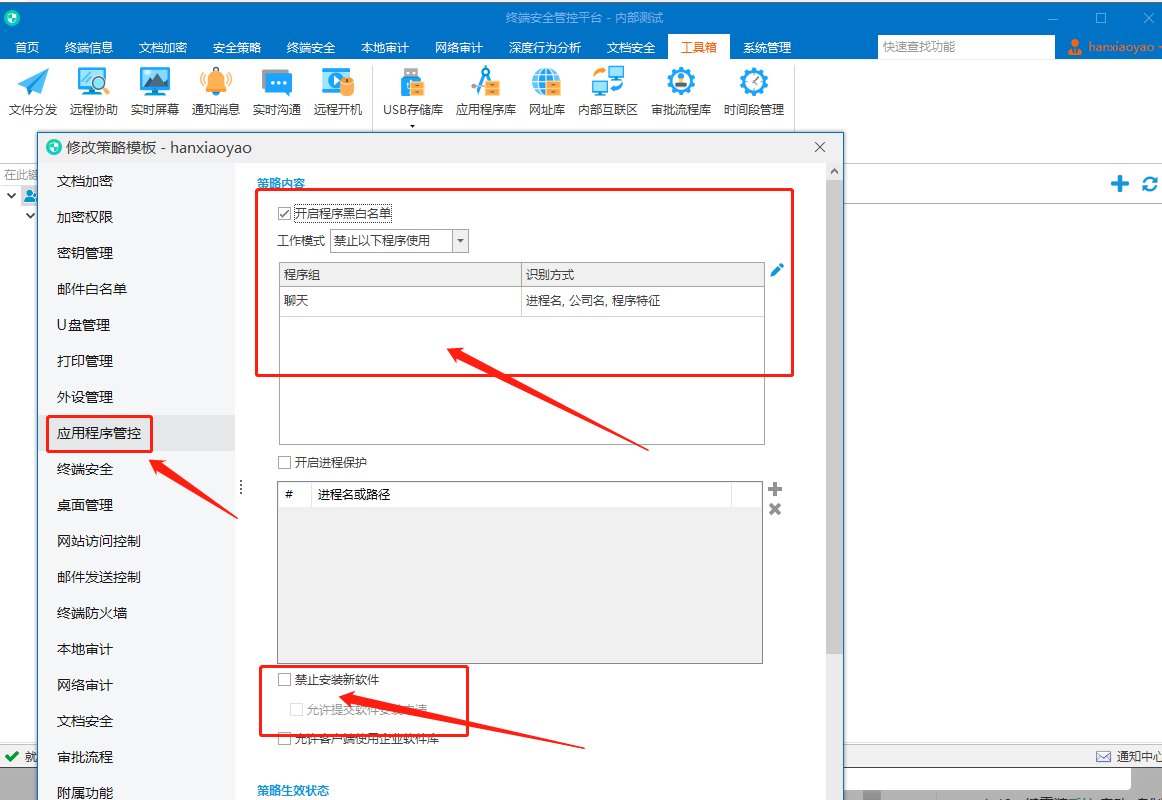
Task: Switch to the 安全策略 tab
Action: pyautogui.click(x=237, y=47)
